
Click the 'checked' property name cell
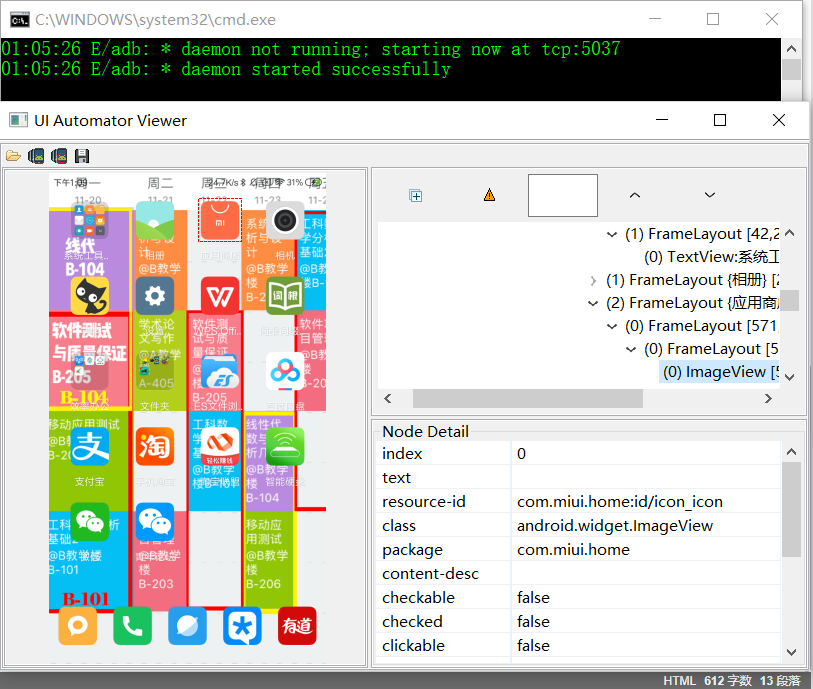click(444, 622)
